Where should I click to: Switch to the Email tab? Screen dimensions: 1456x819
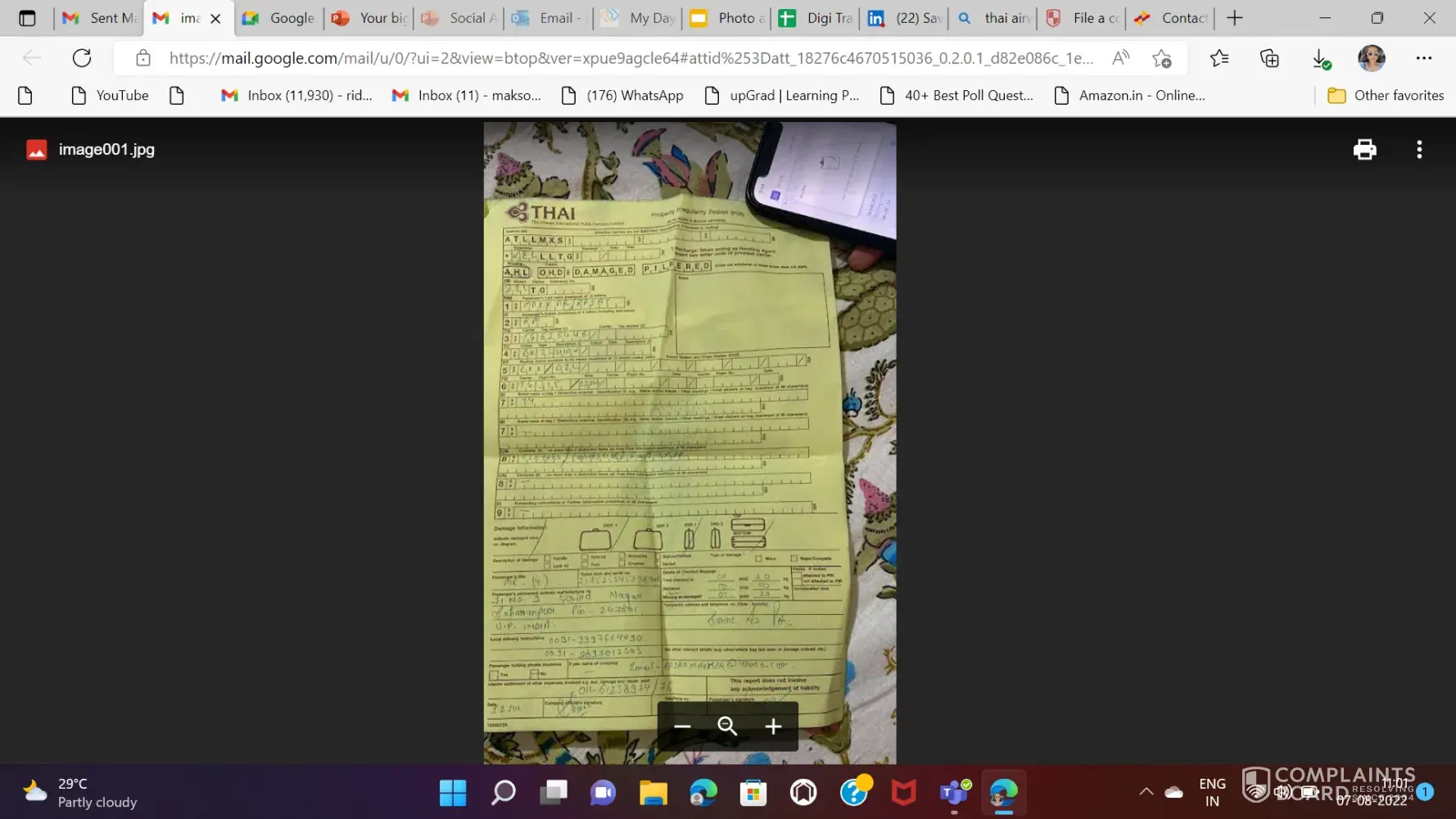(548, 18)
